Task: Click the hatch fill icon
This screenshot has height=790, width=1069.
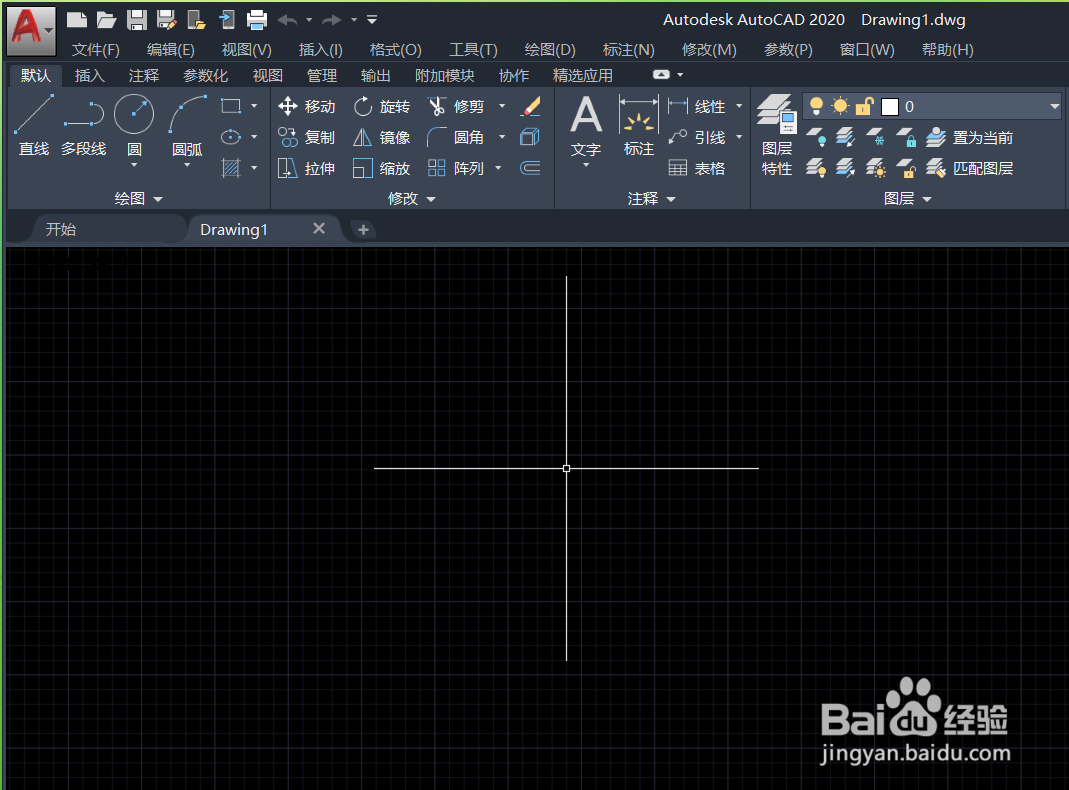Action: point(231,168)
